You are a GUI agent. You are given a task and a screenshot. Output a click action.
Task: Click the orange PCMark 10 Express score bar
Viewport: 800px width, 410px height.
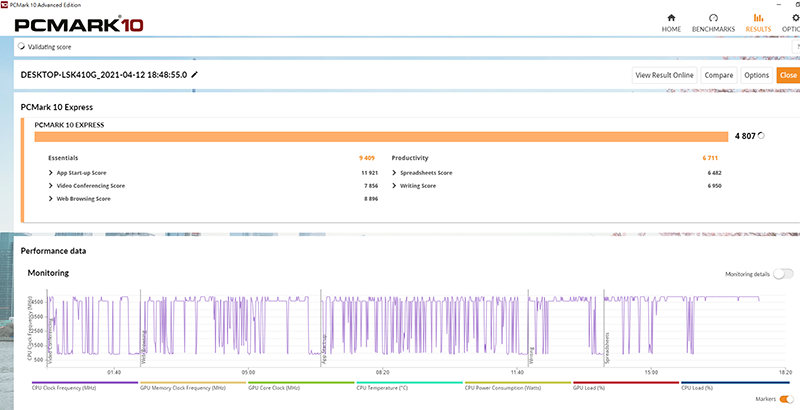[381, 137]
